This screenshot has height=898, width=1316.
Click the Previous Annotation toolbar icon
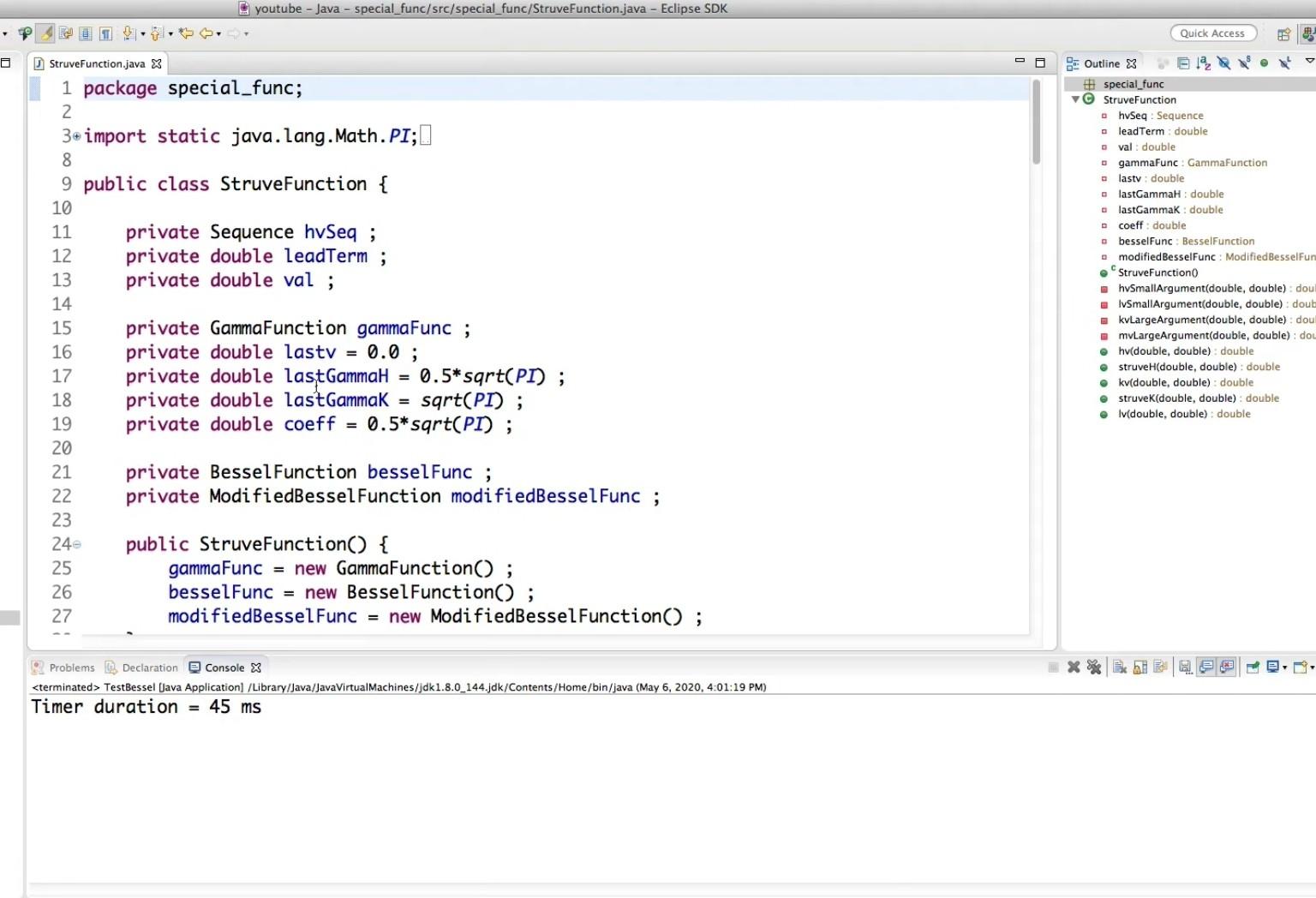coord(156,33)
